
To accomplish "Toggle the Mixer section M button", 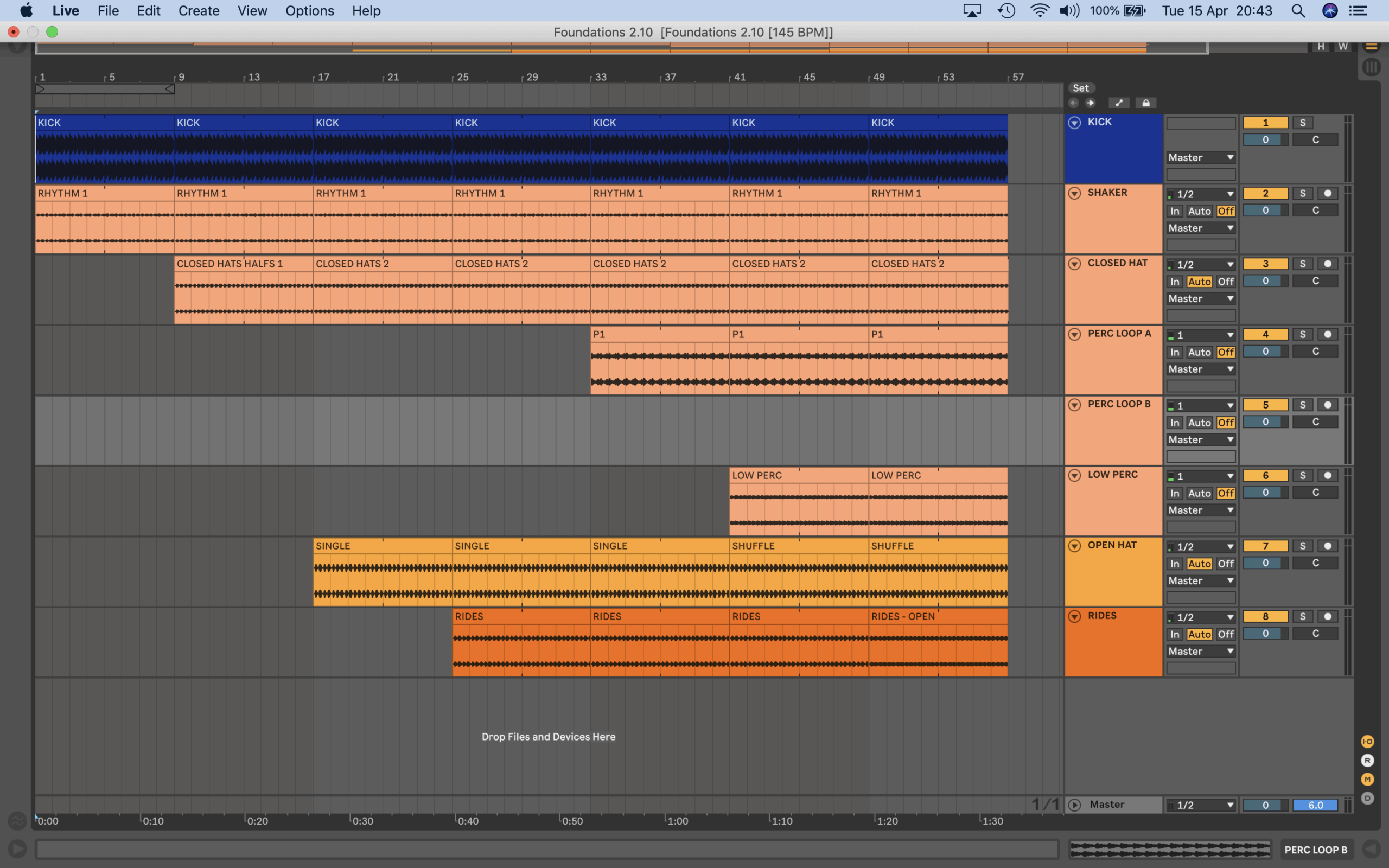I will (1367, 779).
